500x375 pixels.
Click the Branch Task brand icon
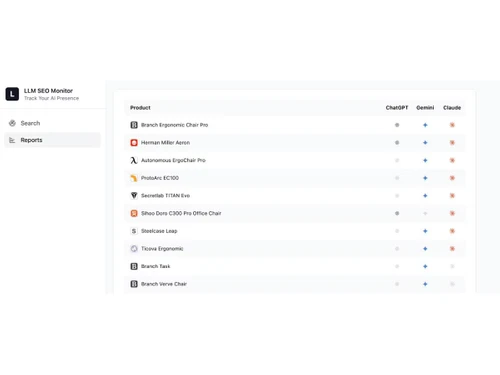click(134, 266)
